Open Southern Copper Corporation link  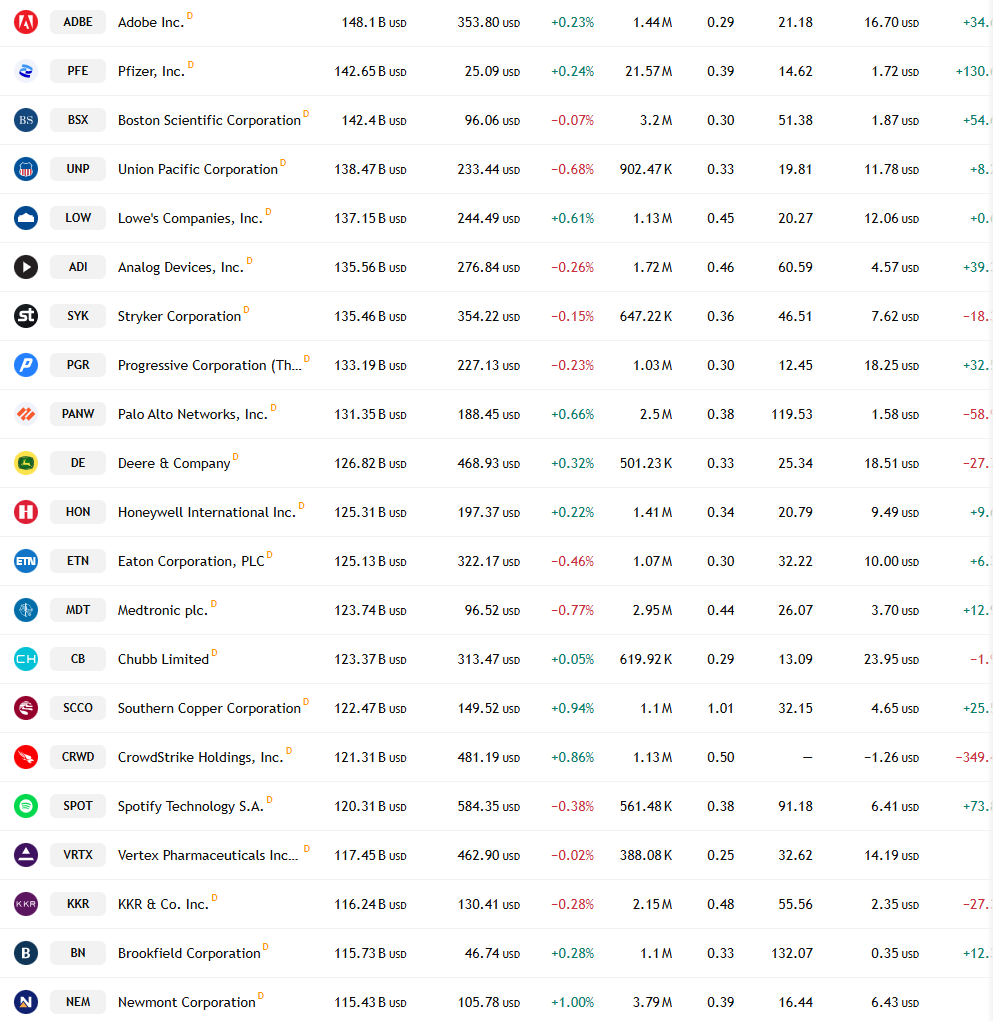point(209,708)
